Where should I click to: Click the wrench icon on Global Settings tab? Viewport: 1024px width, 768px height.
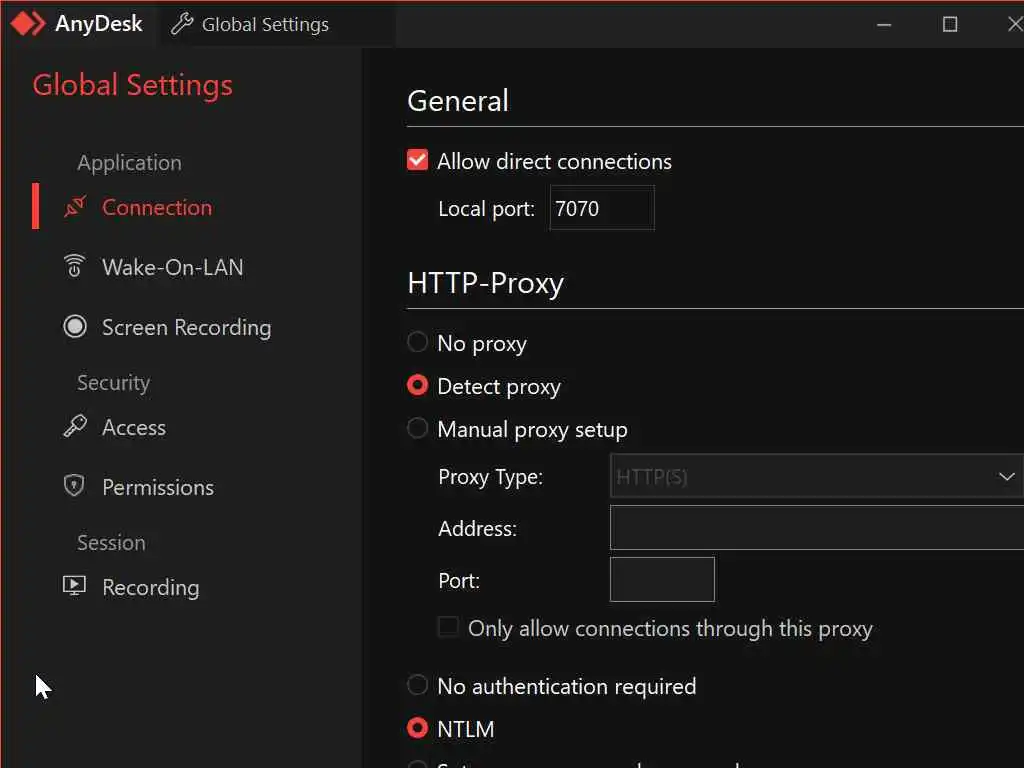tap(182, 24)
